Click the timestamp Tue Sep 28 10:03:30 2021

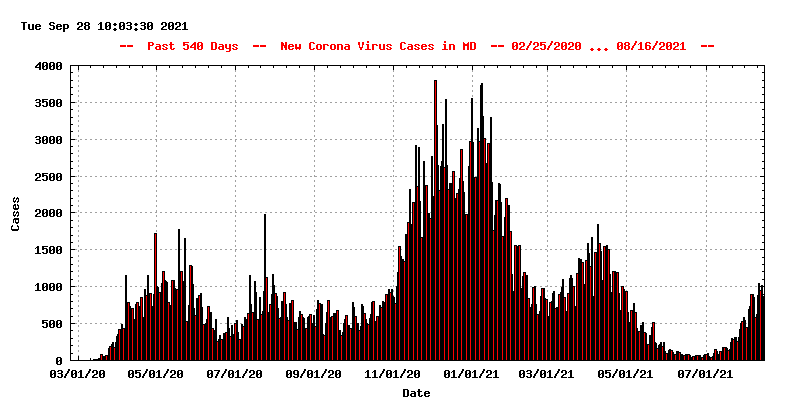tap(104, 26)
